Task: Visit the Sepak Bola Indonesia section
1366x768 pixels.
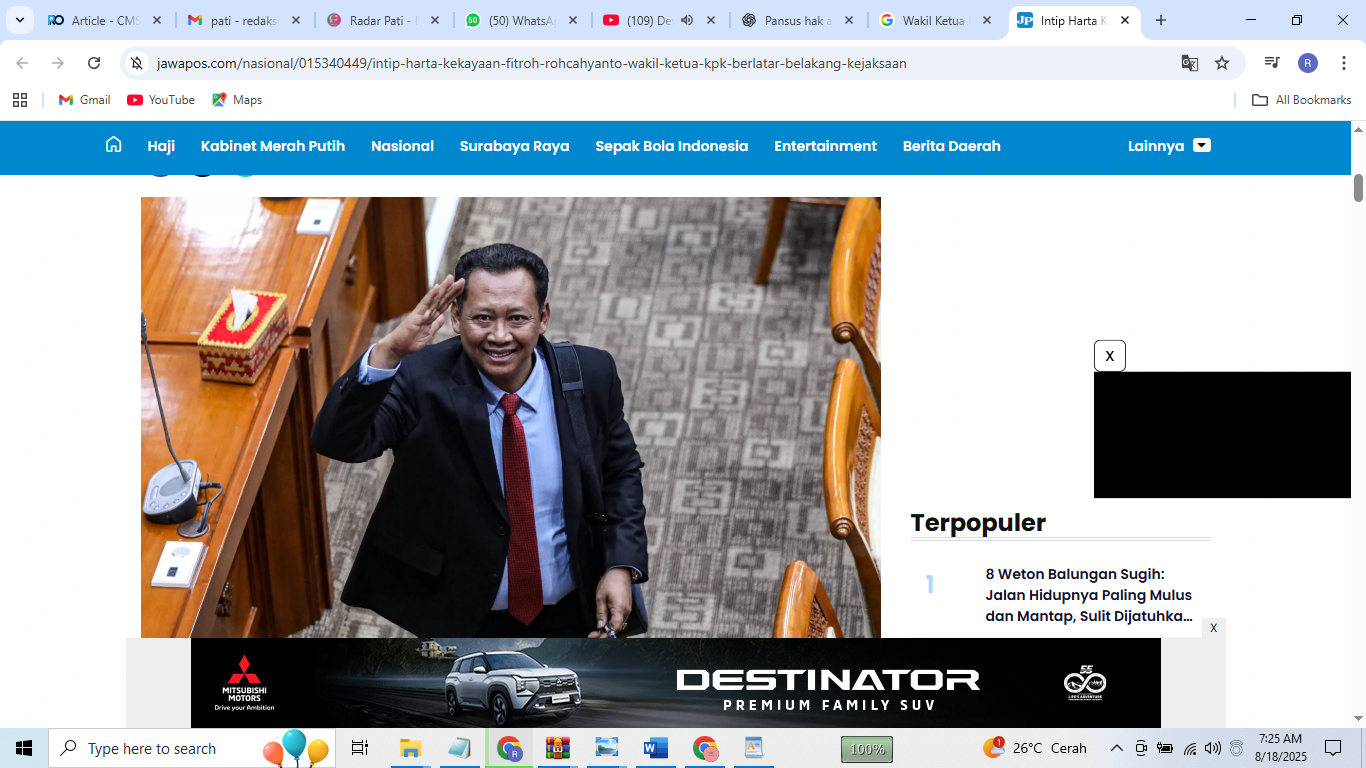Action: (x=671, y=146)
